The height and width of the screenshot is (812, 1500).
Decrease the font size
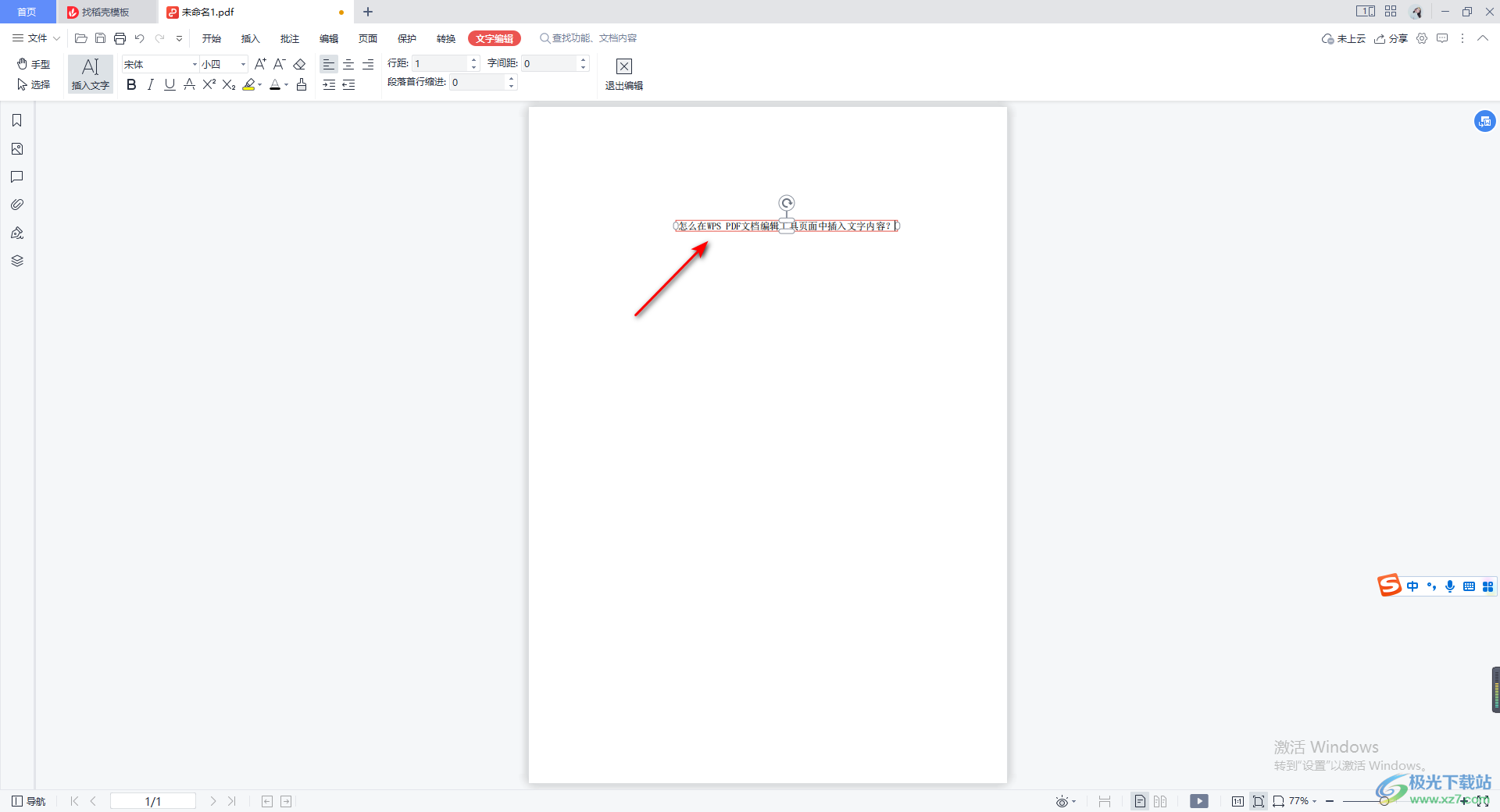pos(280,64)
